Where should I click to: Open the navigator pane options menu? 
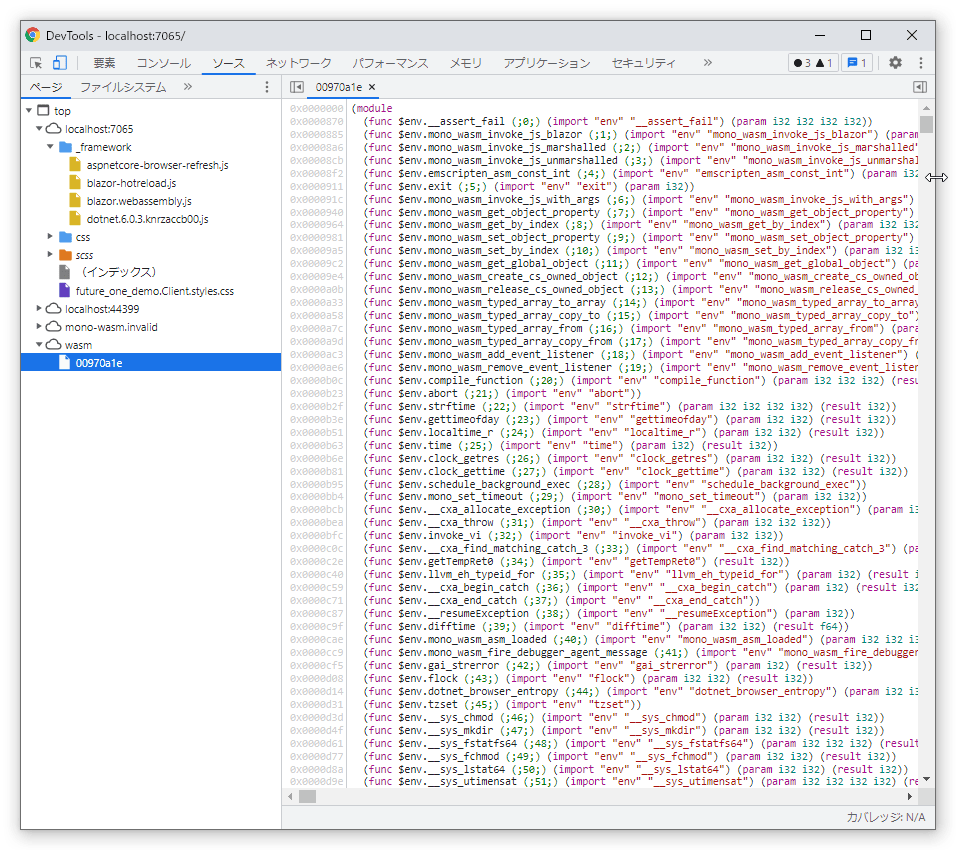click(x=266, y=87)
